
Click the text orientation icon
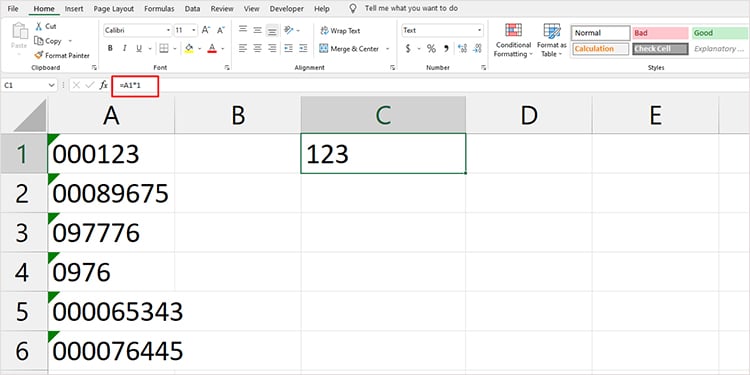[288, 30]
